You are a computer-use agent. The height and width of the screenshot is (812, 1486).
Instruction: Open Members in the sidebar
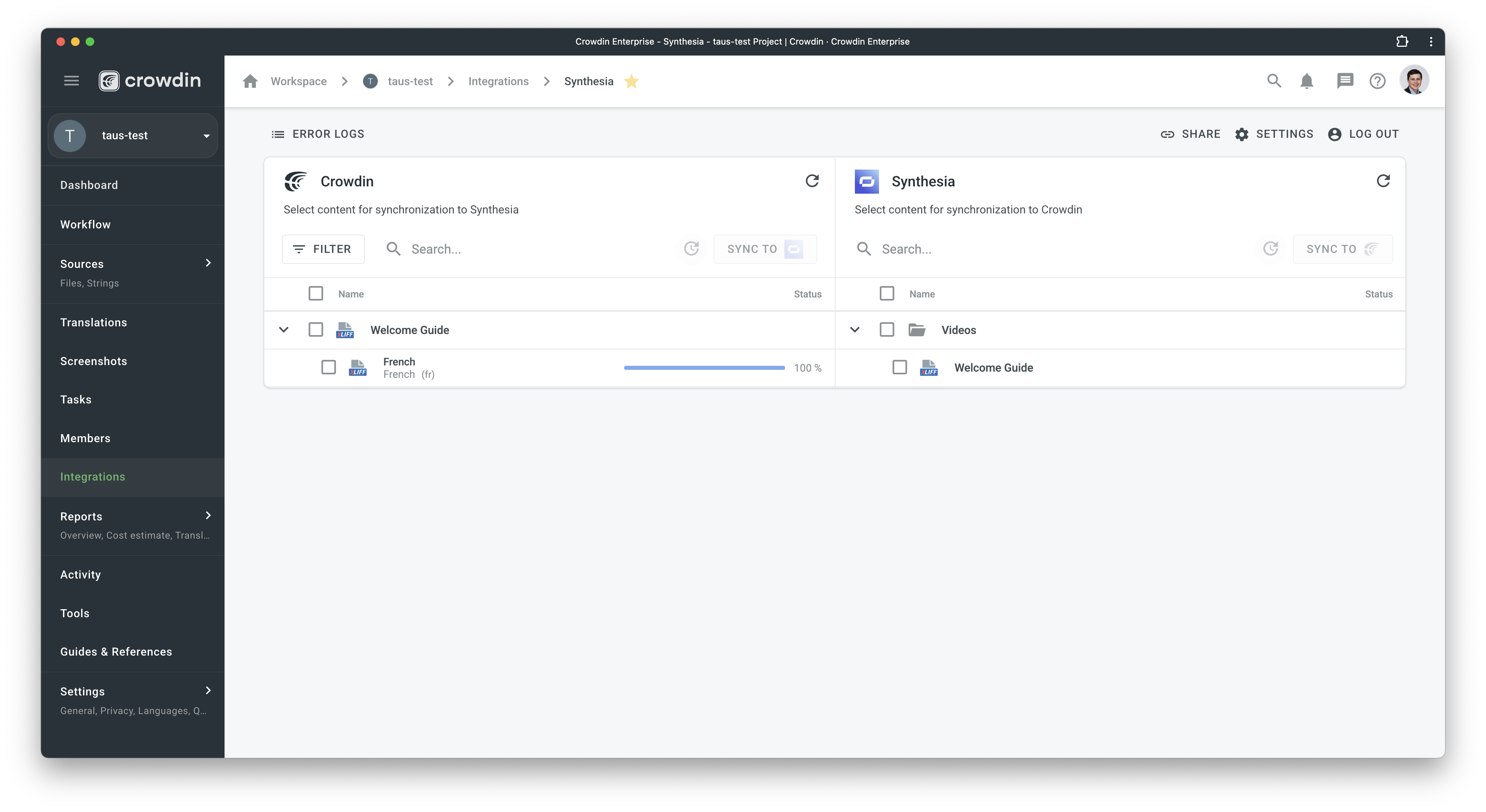(133, 438)
